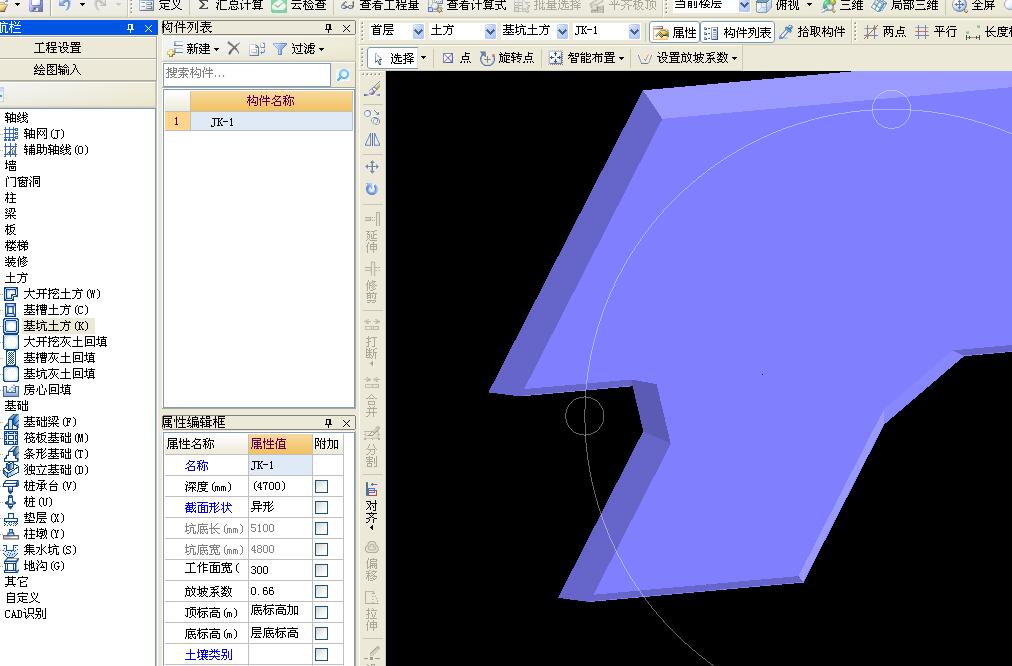Viewport: 1012px width, 666px height.
Task: Open the JK-1 component dropdown
Action: click(634, 31)
